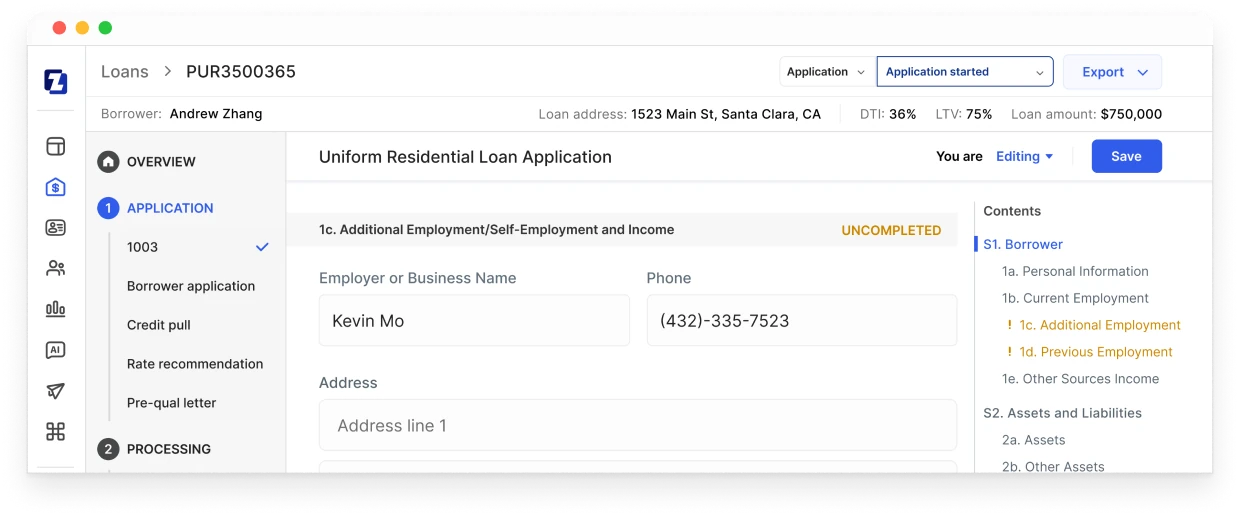Jump to 1e. Other Sources Income
Screen dimensions: 1240x516
click(x=1080, y=379)
